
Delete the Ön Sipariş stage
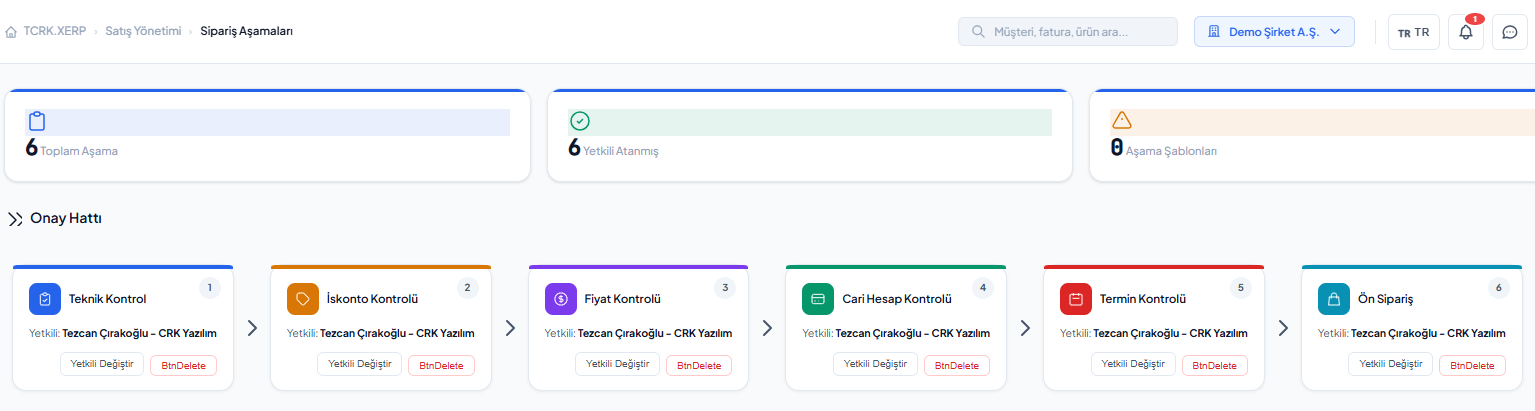pos(1472,365)
